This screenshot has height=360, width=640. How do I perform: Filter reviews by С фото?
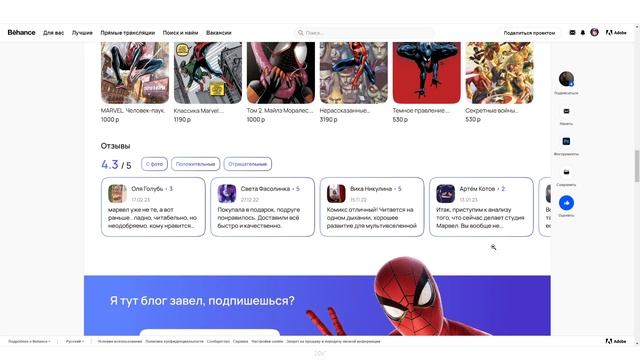coord(154,164)
